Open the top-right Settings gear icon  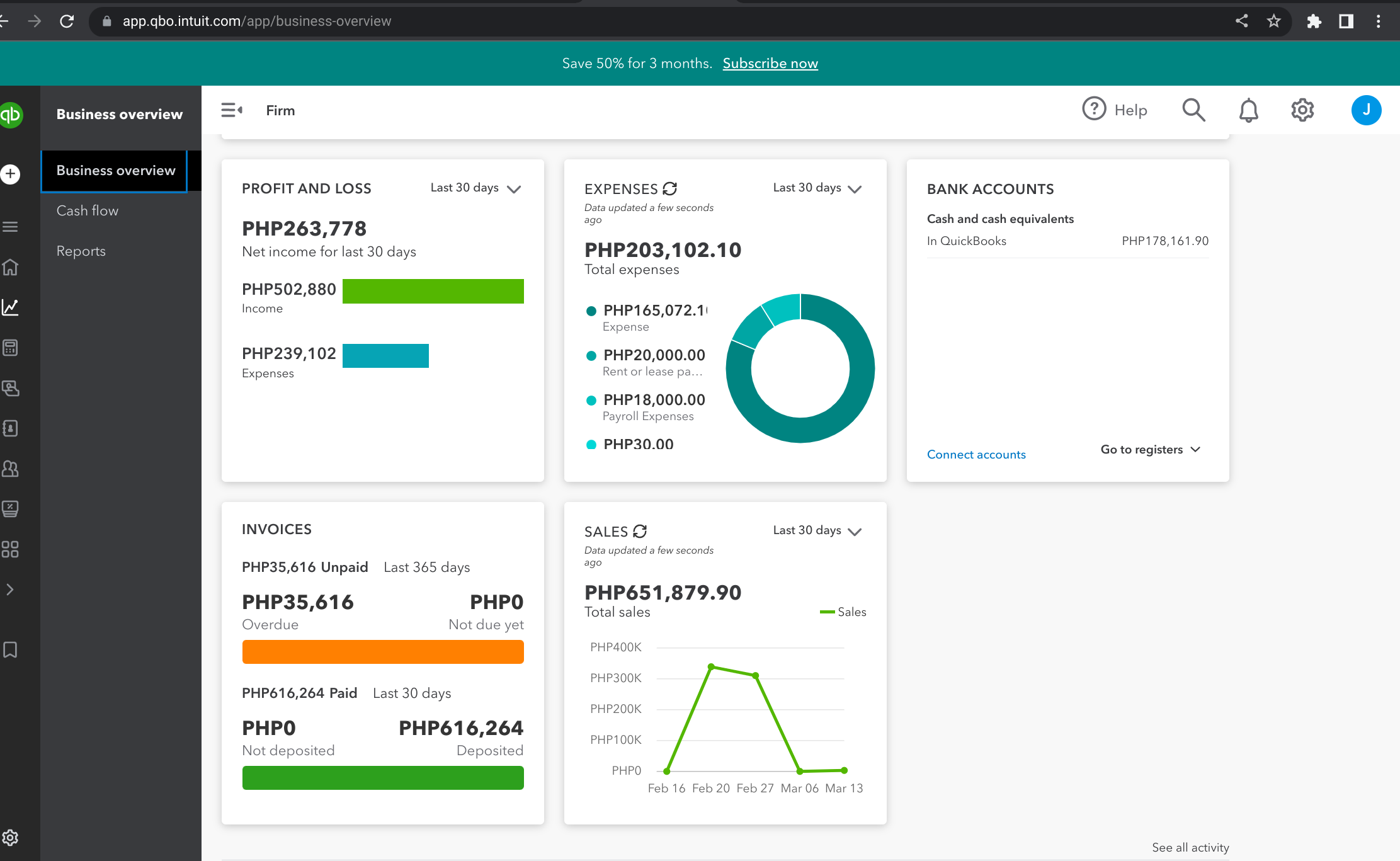tap(1302, 110)
